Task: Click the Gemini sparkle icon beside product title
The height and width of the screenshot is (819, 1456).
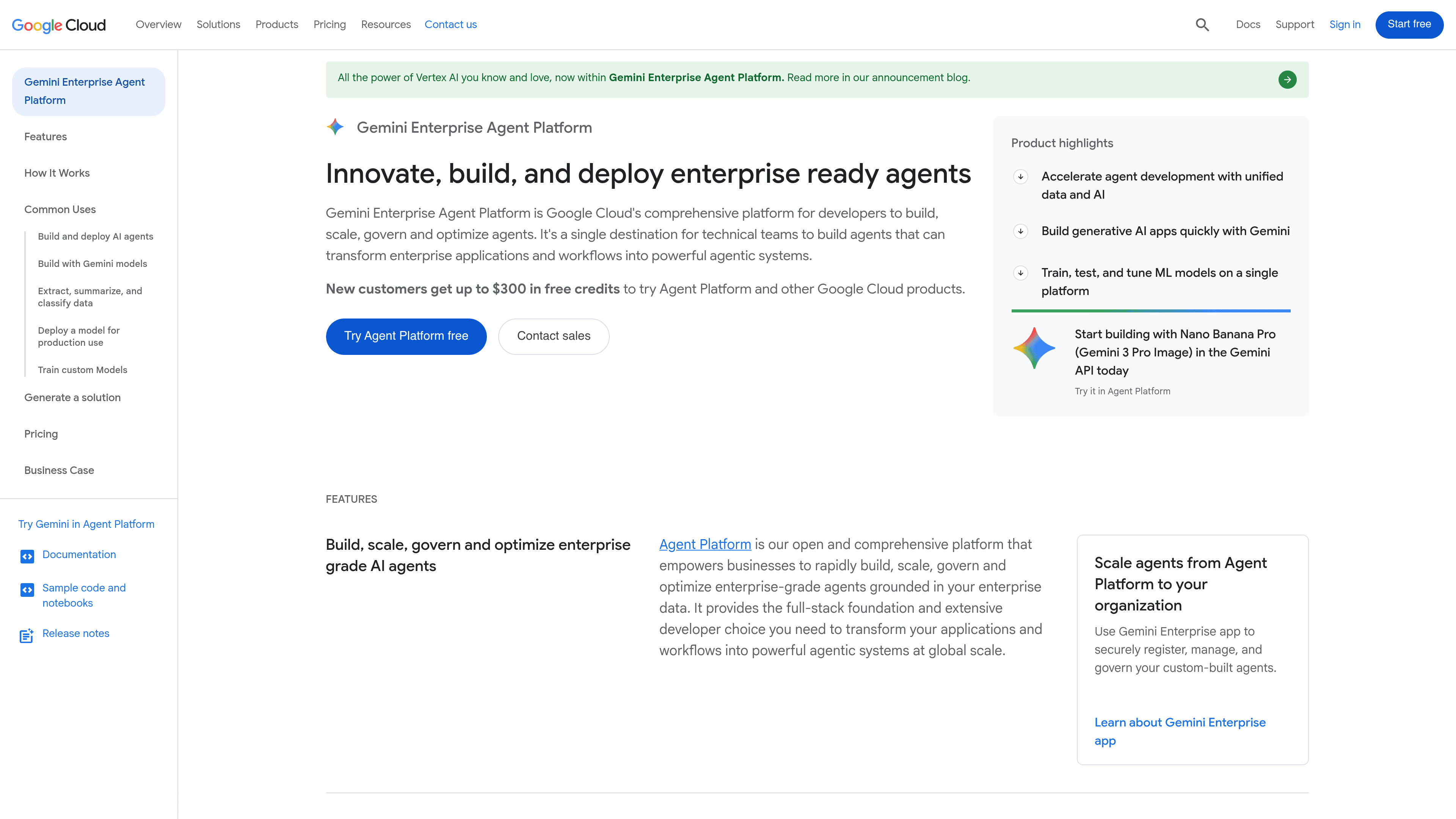Action: coord(335,127)
